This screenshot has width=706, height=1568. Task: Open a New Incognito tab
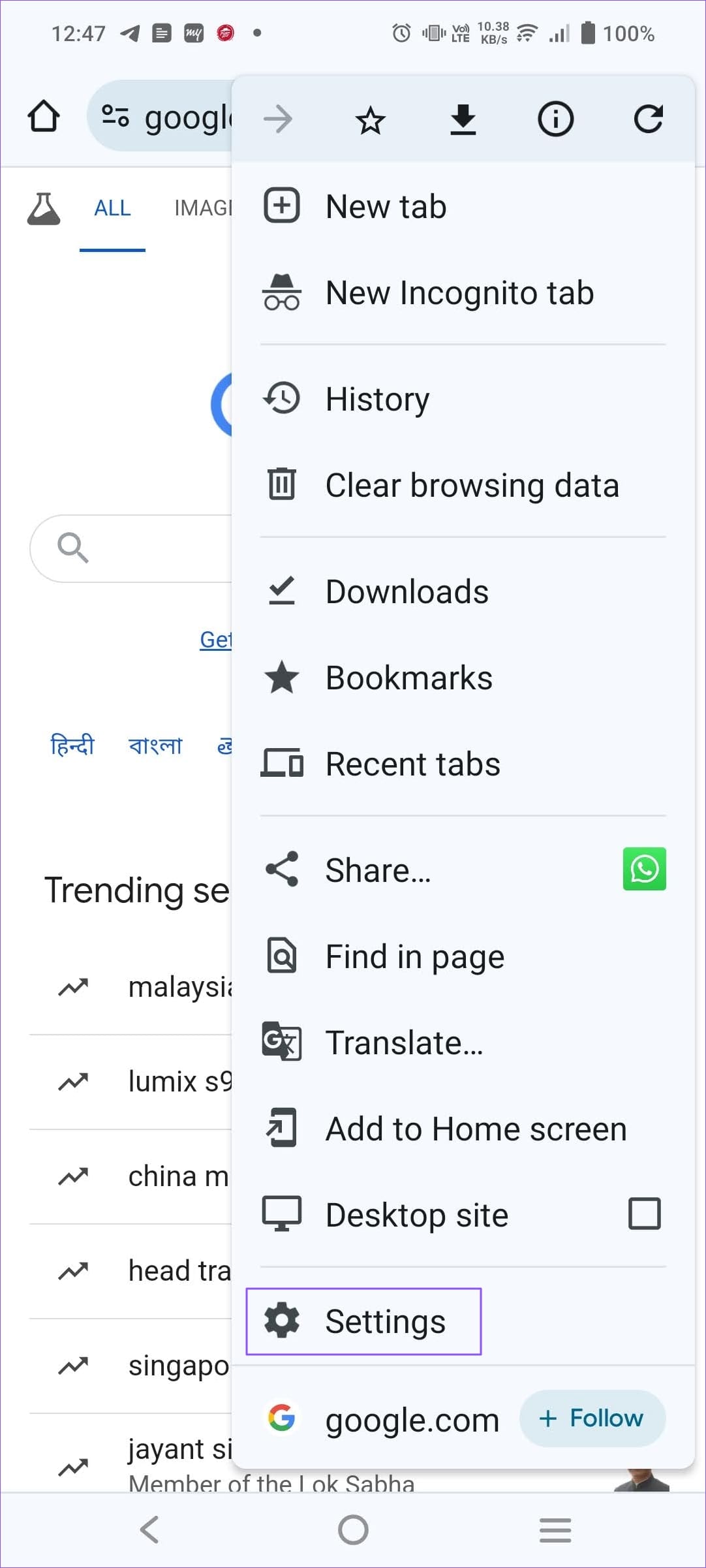tap(459, 292)
